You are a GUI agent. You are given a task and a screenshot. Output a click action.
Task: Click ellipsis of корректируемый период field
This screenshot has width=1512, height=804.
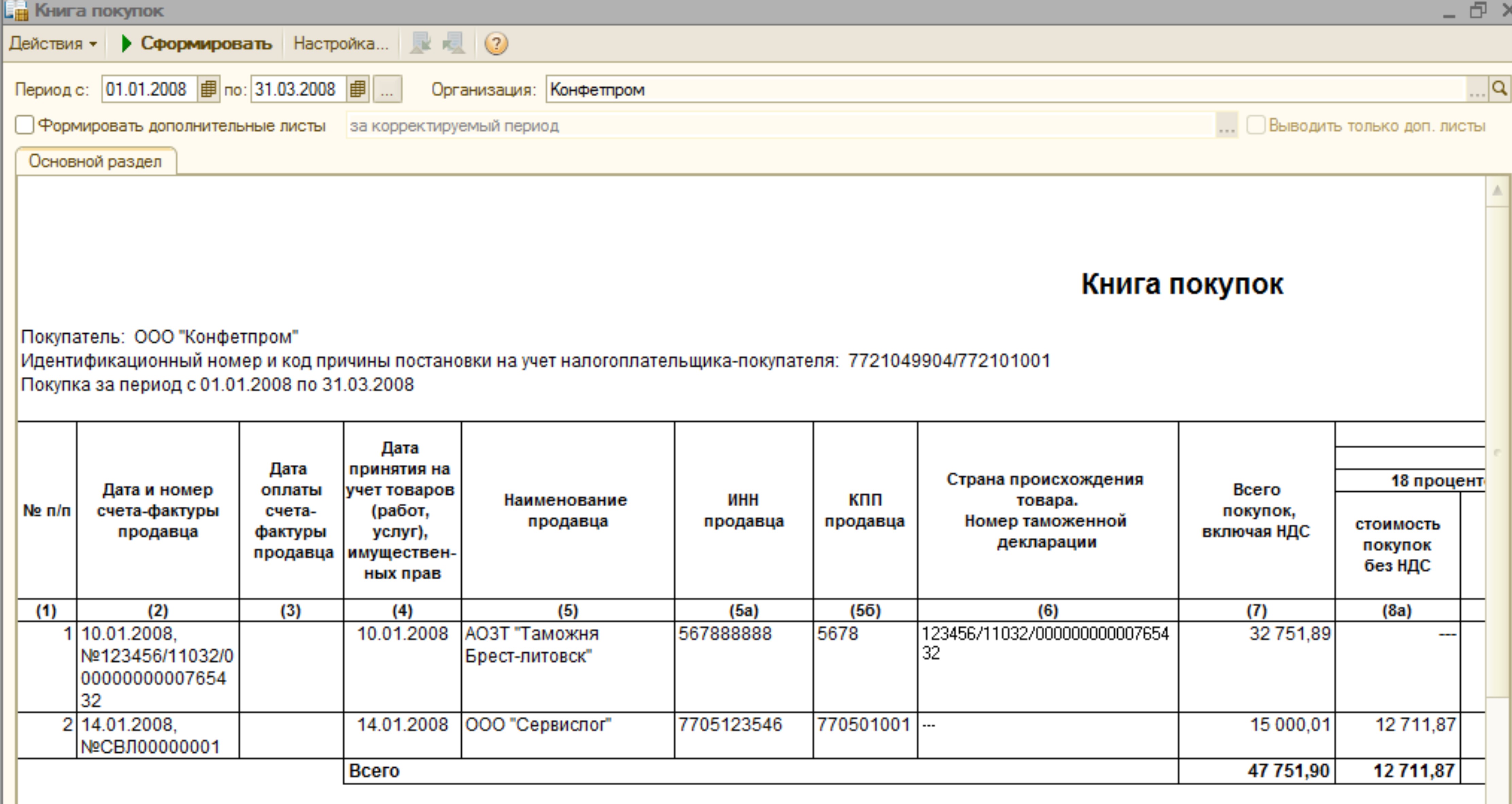coord(1227,126)
